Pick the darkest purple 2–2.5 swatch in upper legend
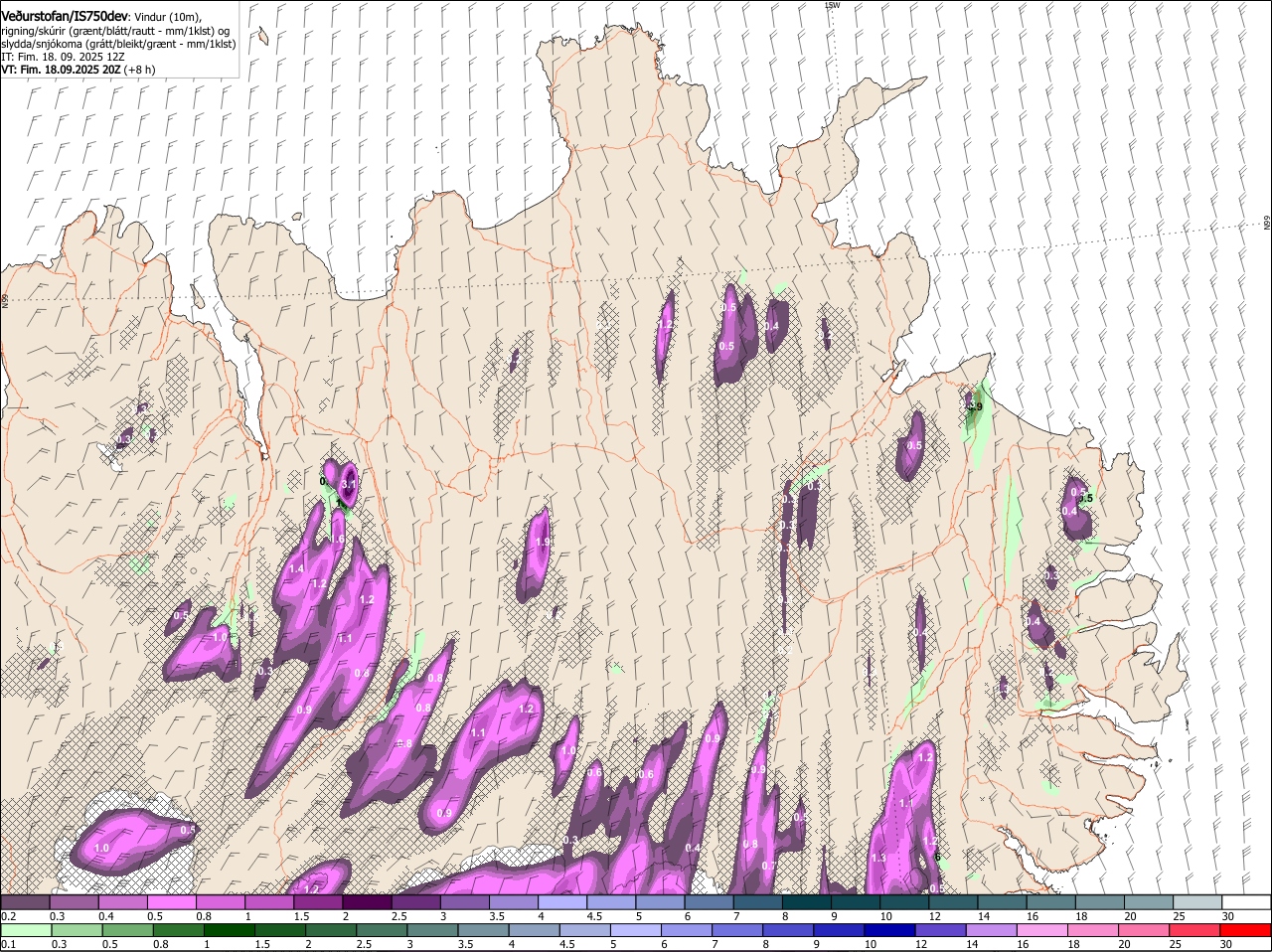The image size is (1272, 952). coord(367,901)
